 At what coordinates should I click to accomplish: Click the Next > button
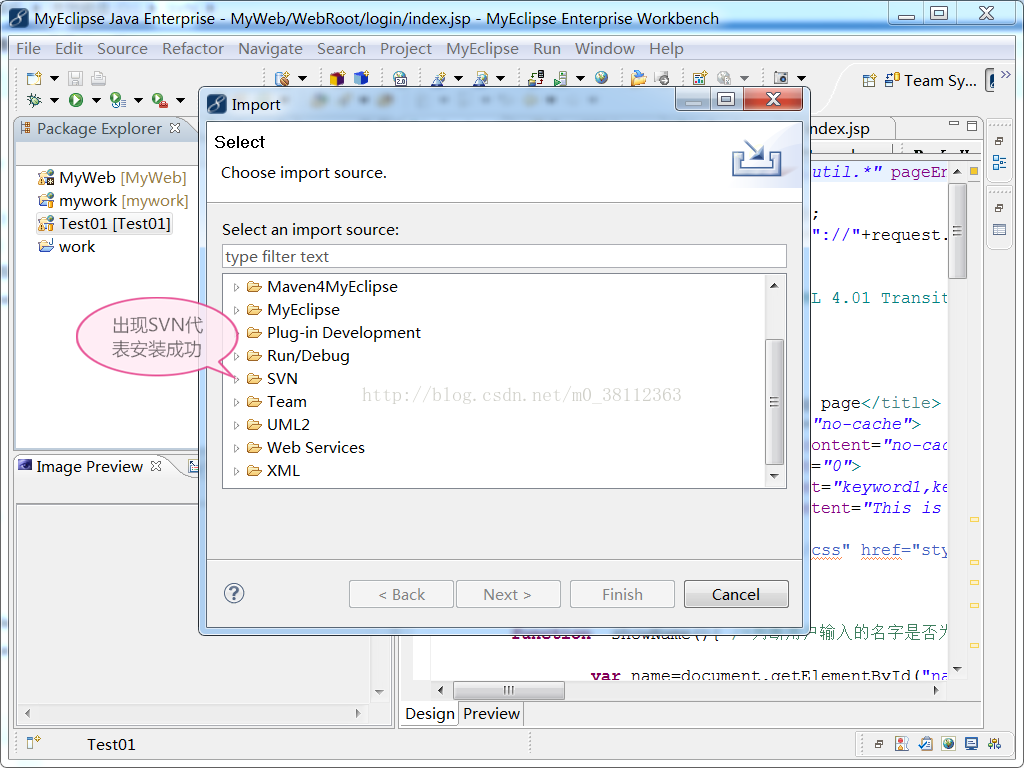click(507, 594)
